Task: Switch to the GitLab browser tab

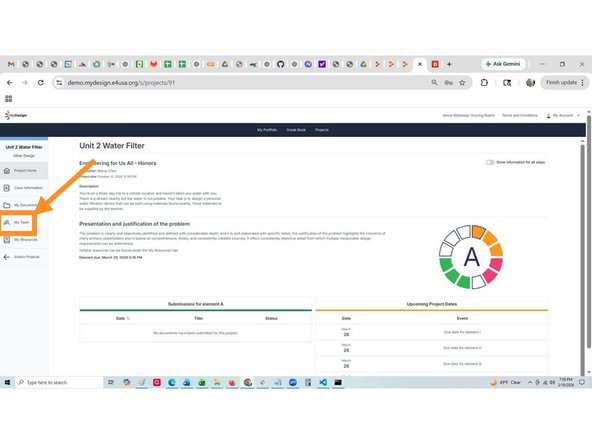Action: [x=154, y=64]
